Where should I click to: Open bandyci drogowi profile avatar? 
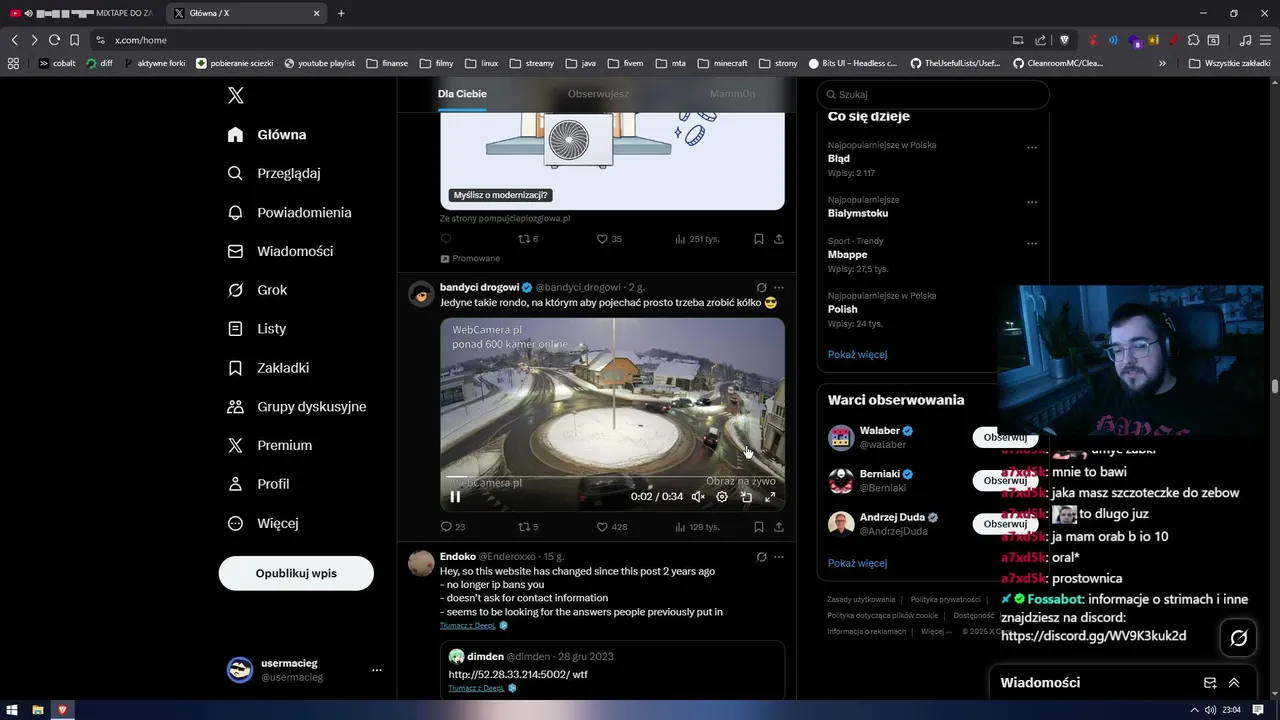[421, 294]
